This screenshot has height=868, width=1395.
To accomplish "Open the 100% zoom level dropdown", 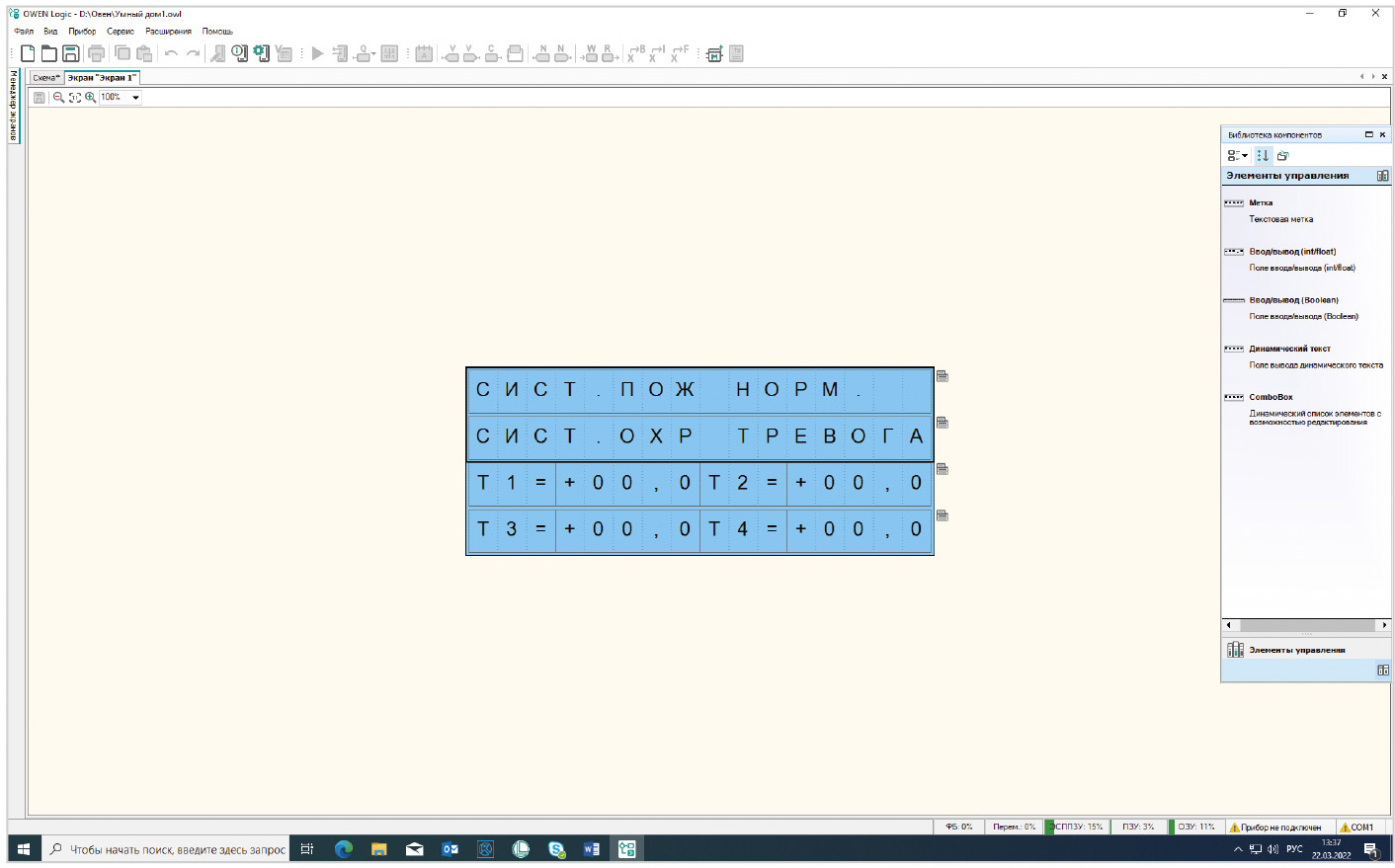I will click(135, 98).
